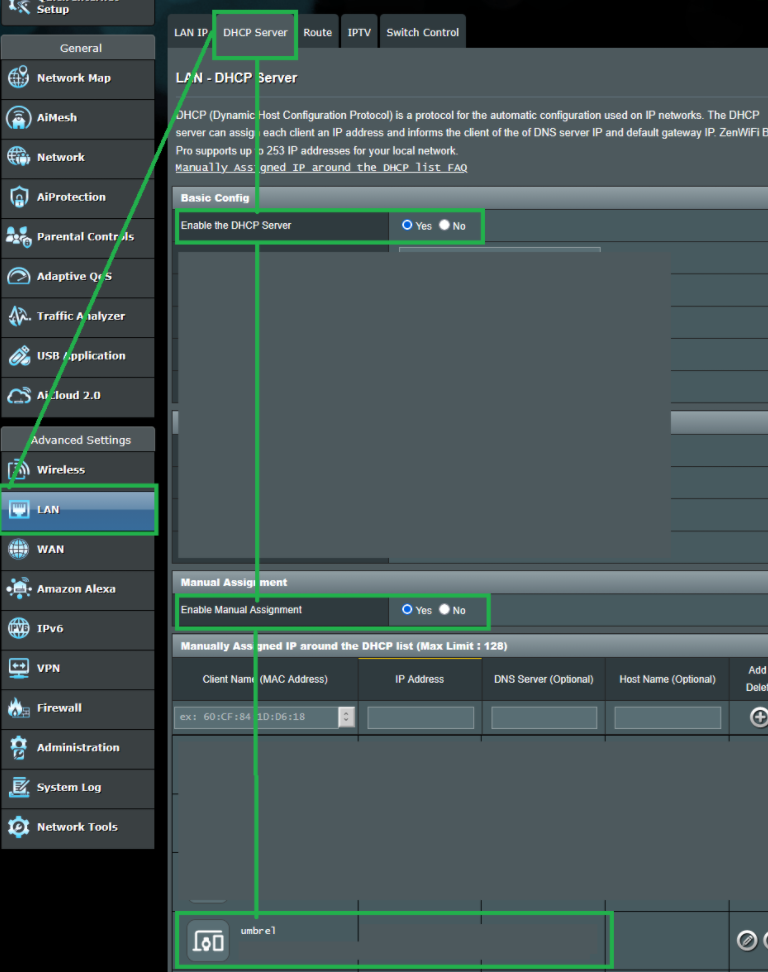Click the Firewall label
The width and height of the screenshot is (768, 972).
59,707
